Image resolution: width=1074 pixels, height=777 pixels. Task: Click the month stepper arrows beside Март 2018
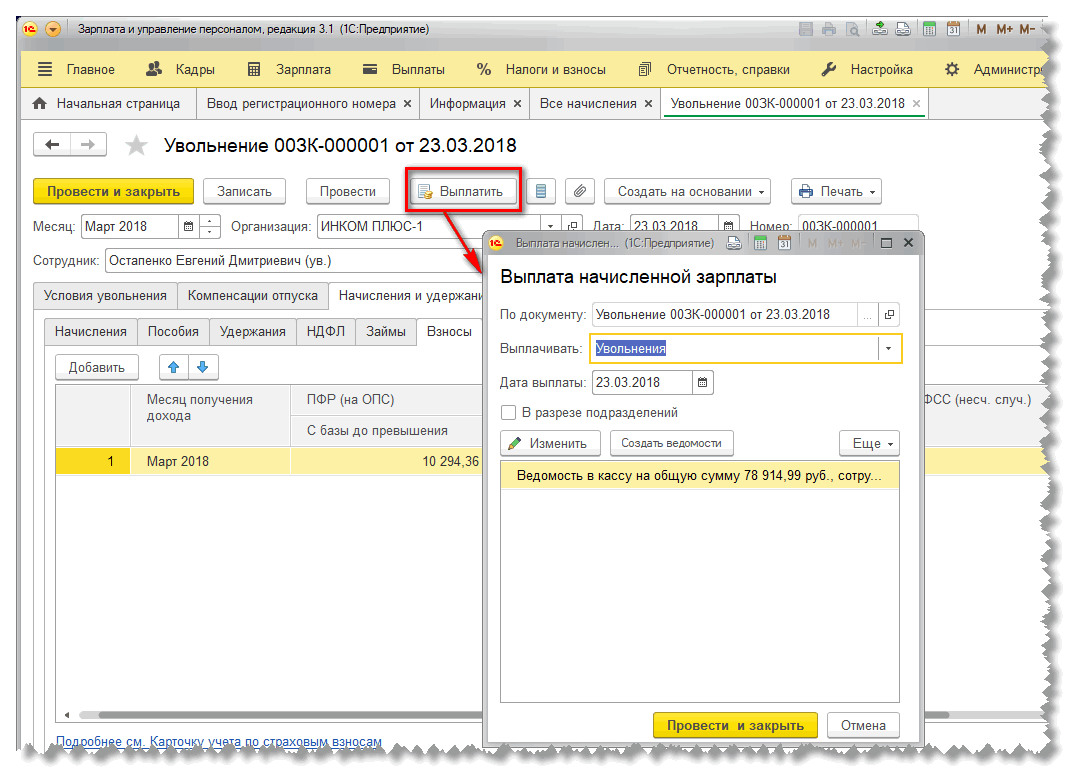[210, 226]
